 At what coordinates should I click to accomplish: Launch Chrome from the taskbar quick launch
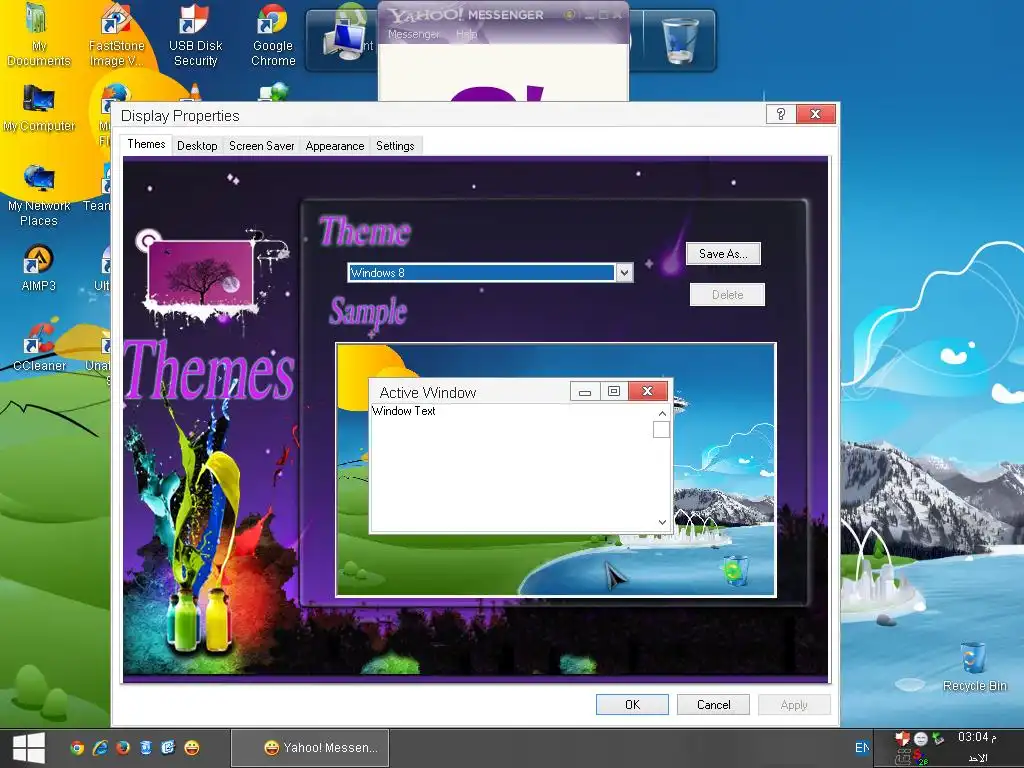[x=77, y=748]
